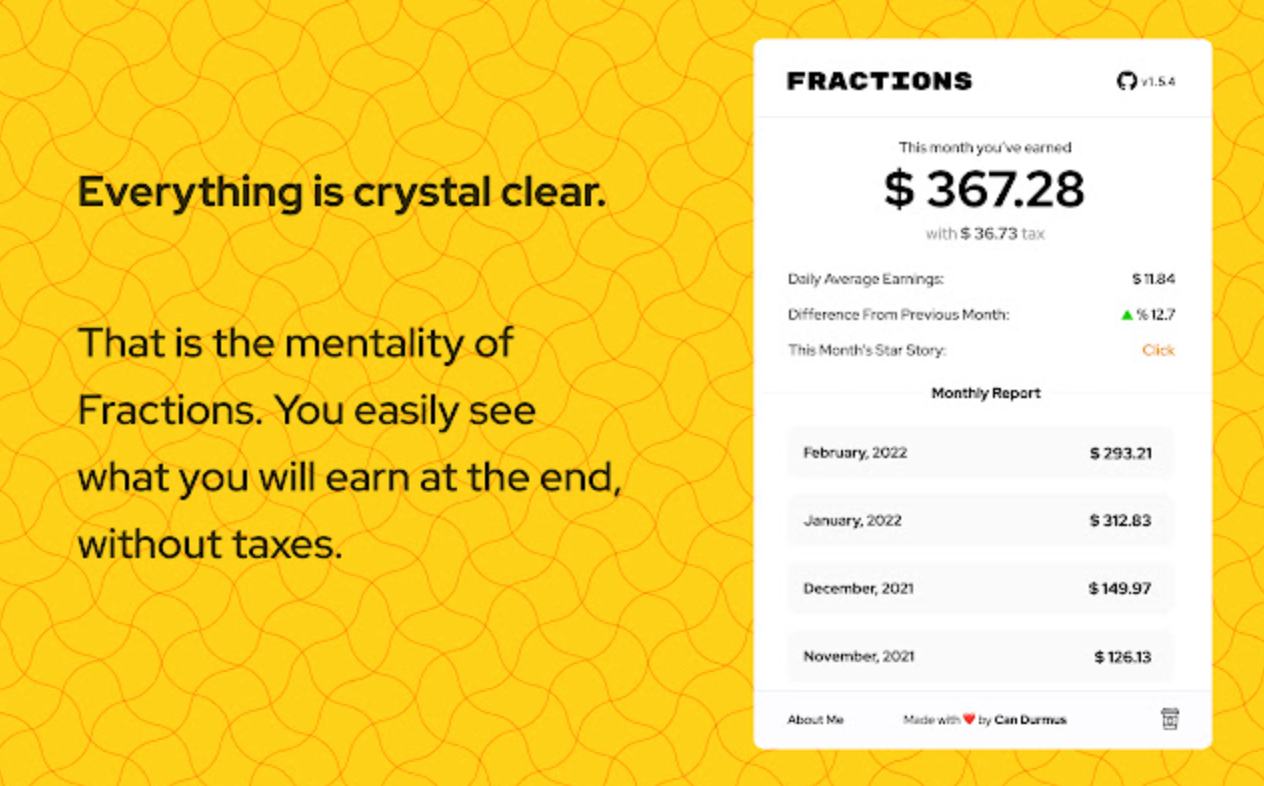The width and height of the screenshot is (1264, 786).
Task: Select the February, 2022 report row
Action: click(x=980, y=453)
